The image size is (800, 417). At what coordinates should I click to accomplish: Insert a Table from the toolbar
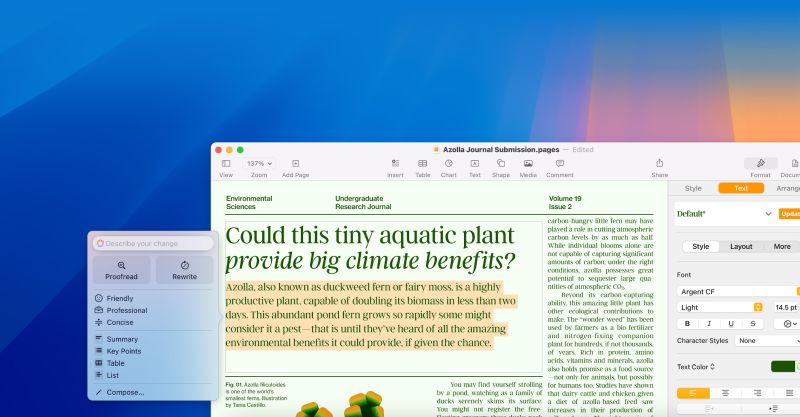[422, 163]
